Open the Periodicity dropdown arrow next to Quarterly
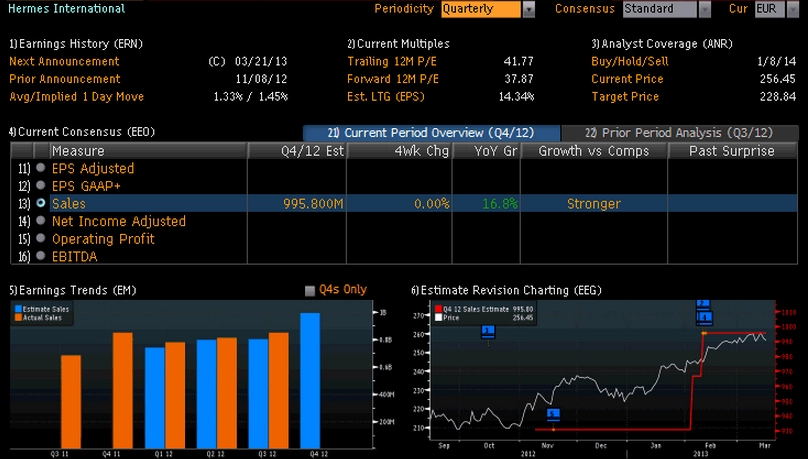This screenshot has width=808, height=459. click(529, 9)
